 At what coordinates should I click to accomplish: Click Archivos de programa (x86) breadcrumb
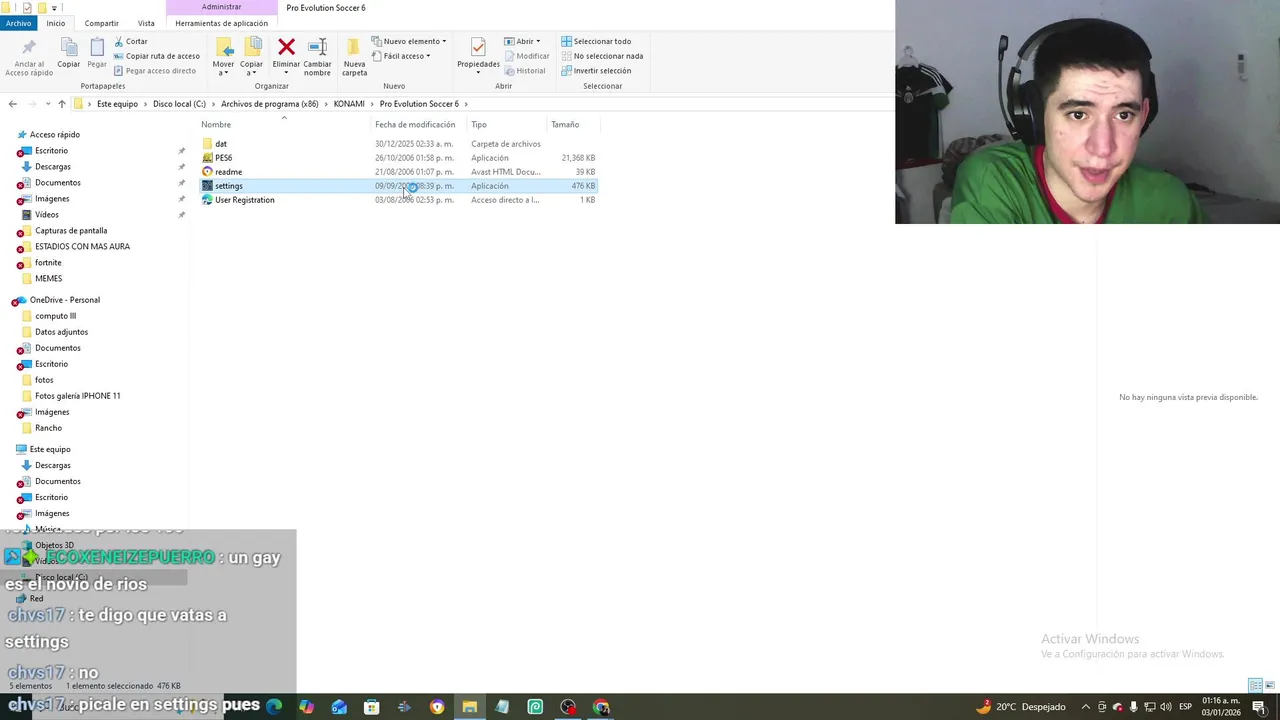(x=270, y=104)
